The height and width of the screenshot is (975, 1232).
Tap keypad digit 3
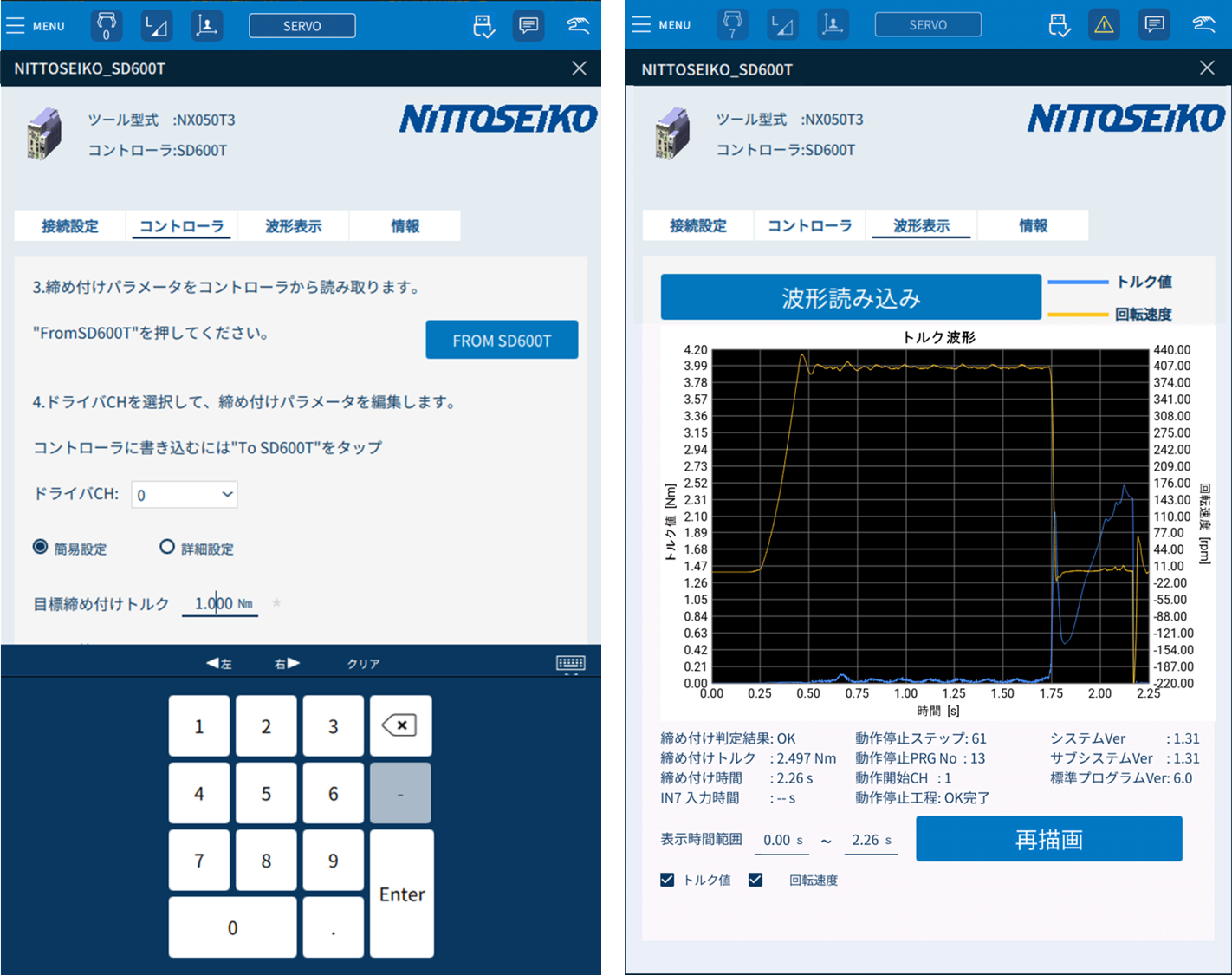(x=334, y=725)
